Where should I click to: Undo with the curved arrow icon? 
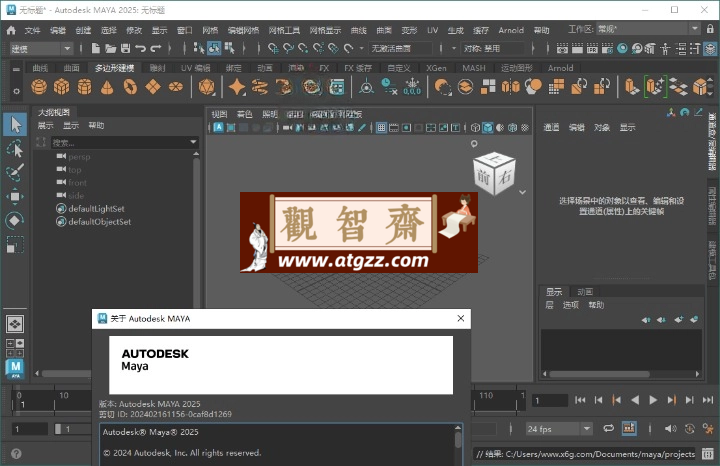click(x=141, y=48)
